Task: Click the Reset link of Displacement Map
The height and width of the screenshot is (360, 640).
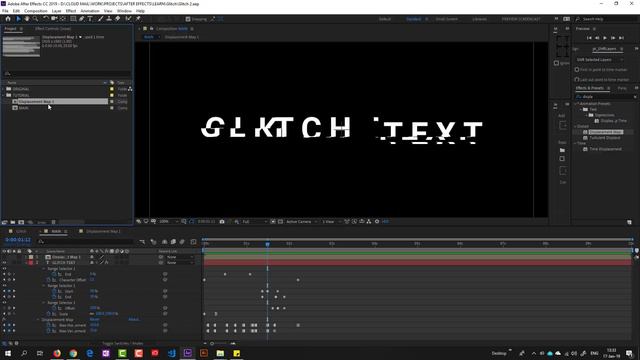Action: [94, 320]
